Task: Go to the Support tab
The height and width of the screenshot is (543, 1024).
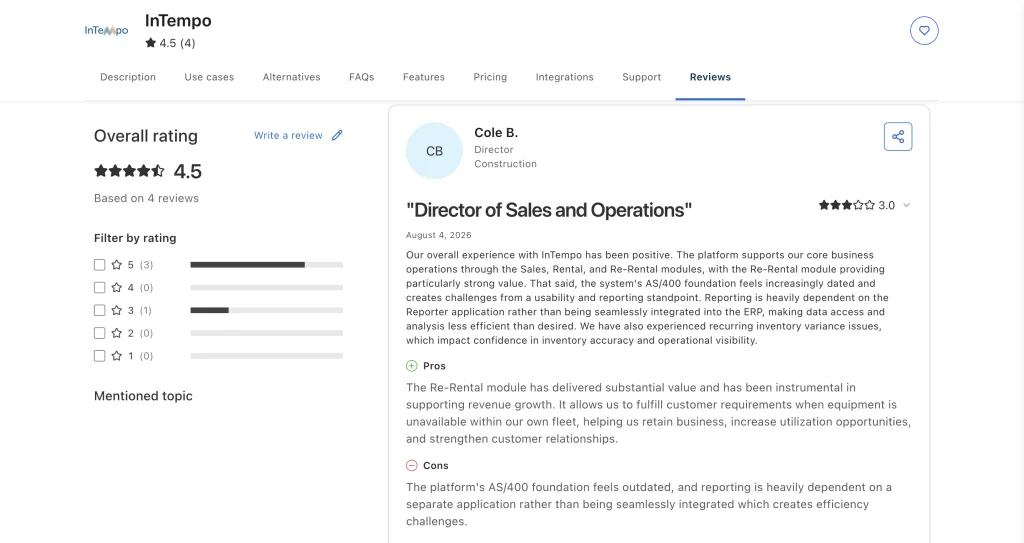Action: pyautogui.click(x=642, y=77)
